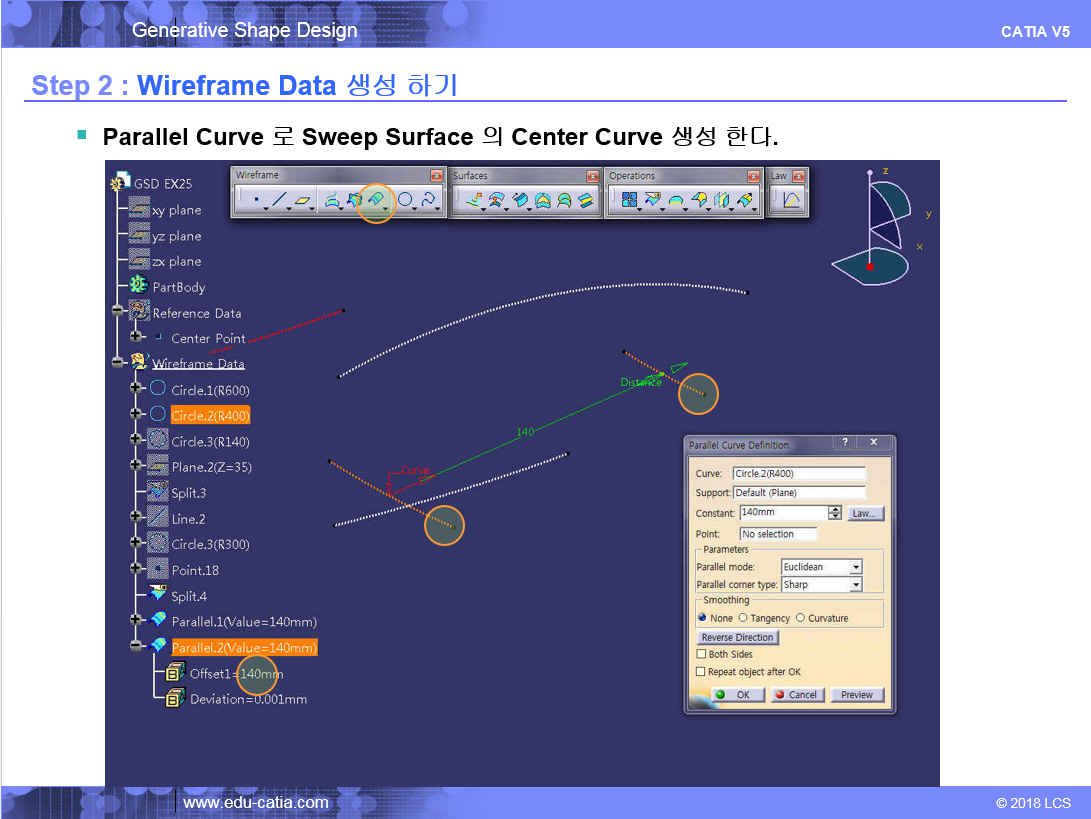
Task: Click the Constant value spinner arrows
Action: (x=835, y=513)
